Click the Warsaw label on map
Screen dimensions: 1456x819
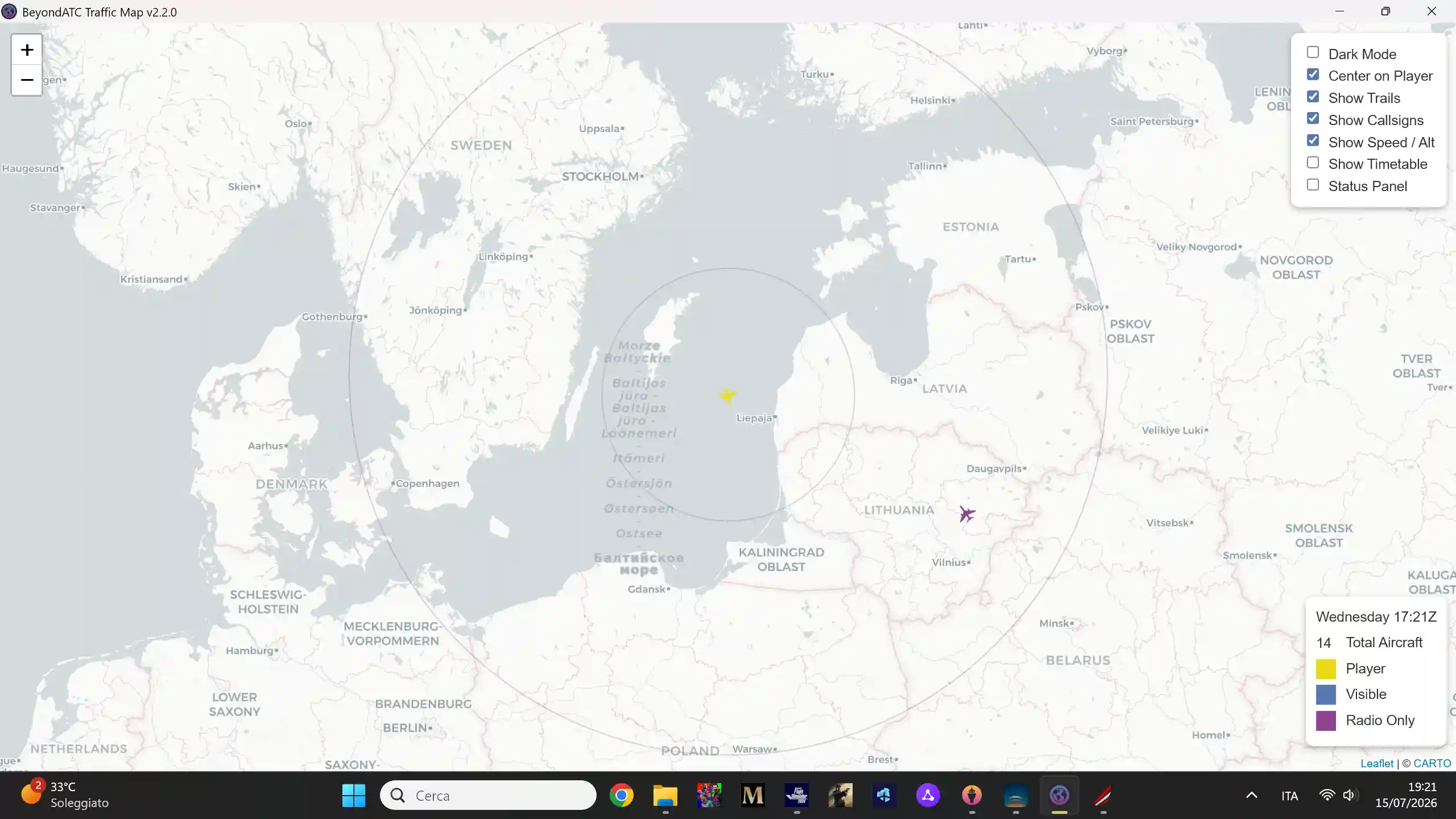tap(752, 749)
